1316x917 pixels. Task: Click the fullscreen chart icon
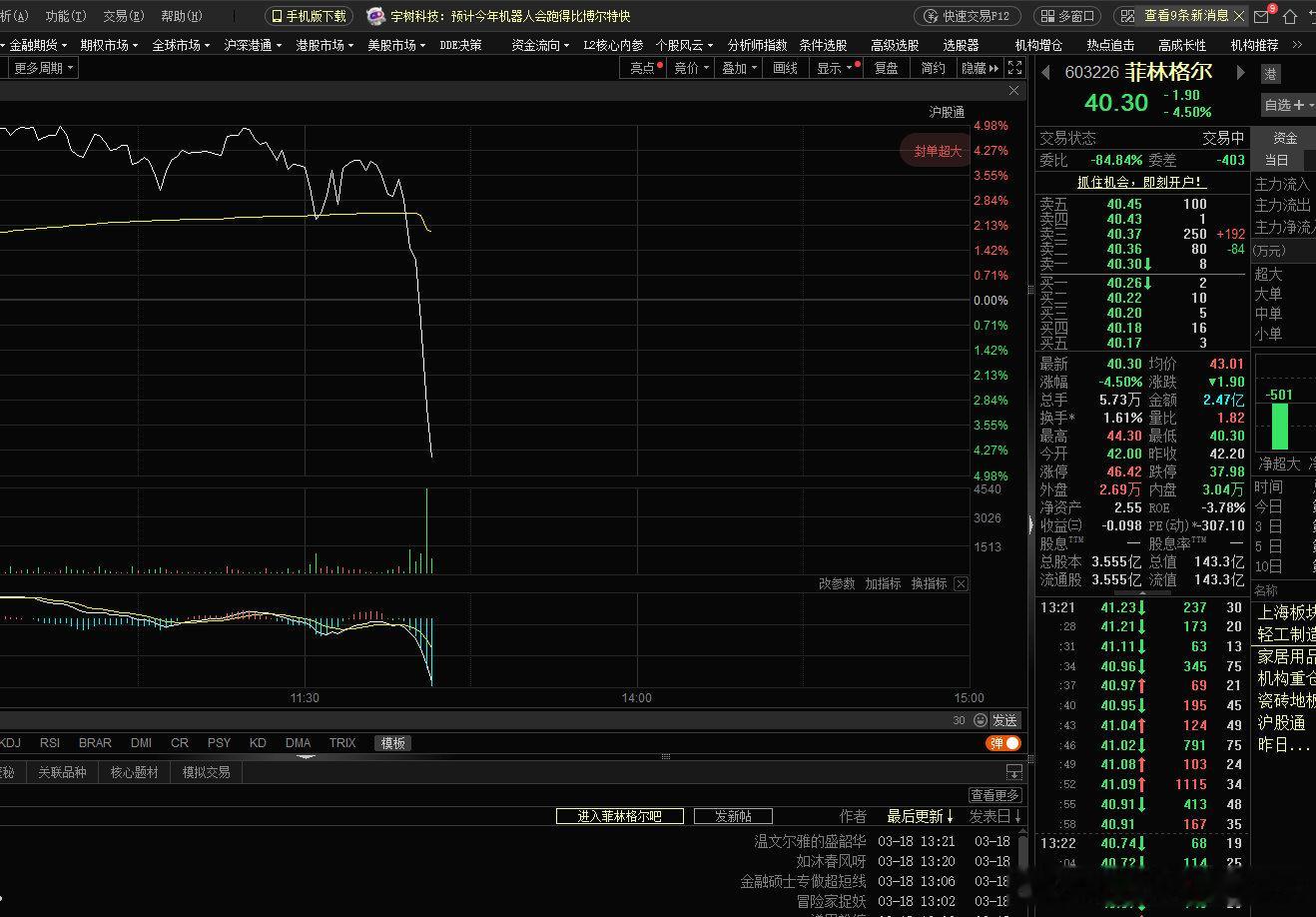tap(1015, 68)
